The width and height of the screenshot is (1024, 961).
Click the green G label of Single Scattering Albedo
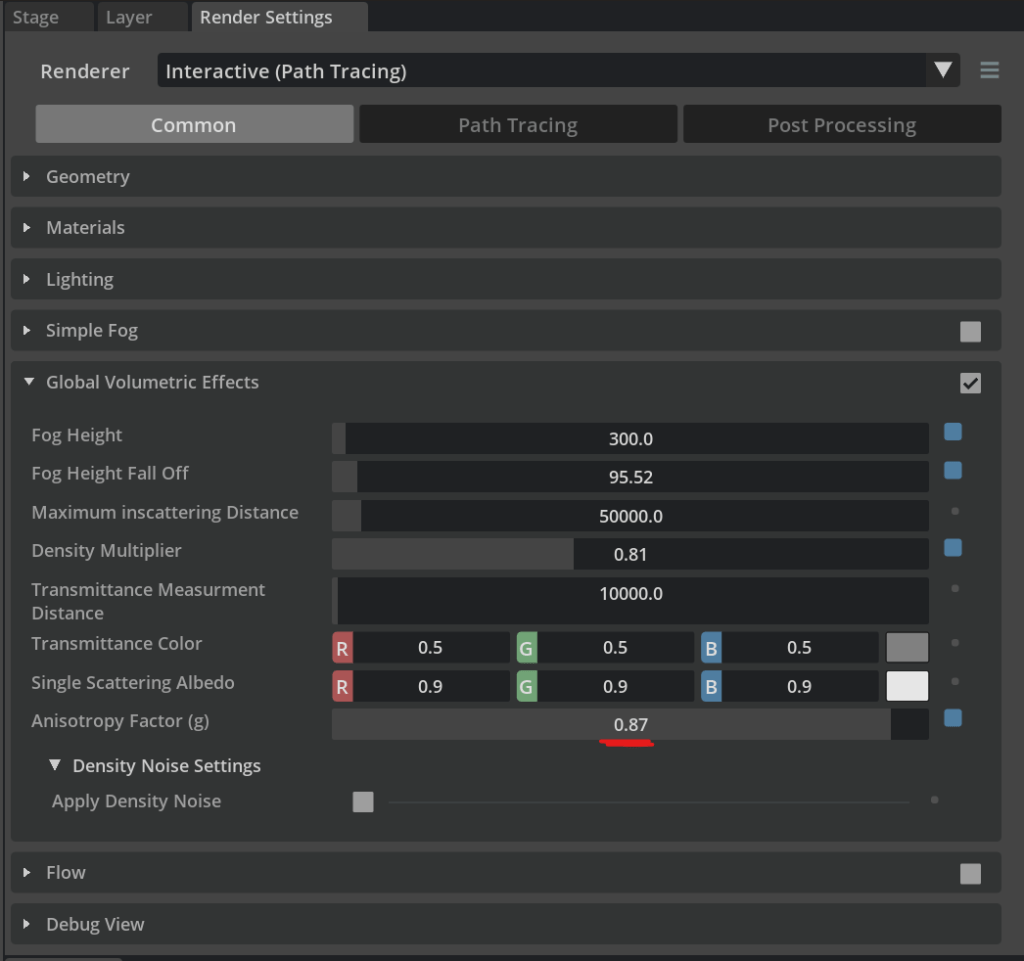pos(526,687)
